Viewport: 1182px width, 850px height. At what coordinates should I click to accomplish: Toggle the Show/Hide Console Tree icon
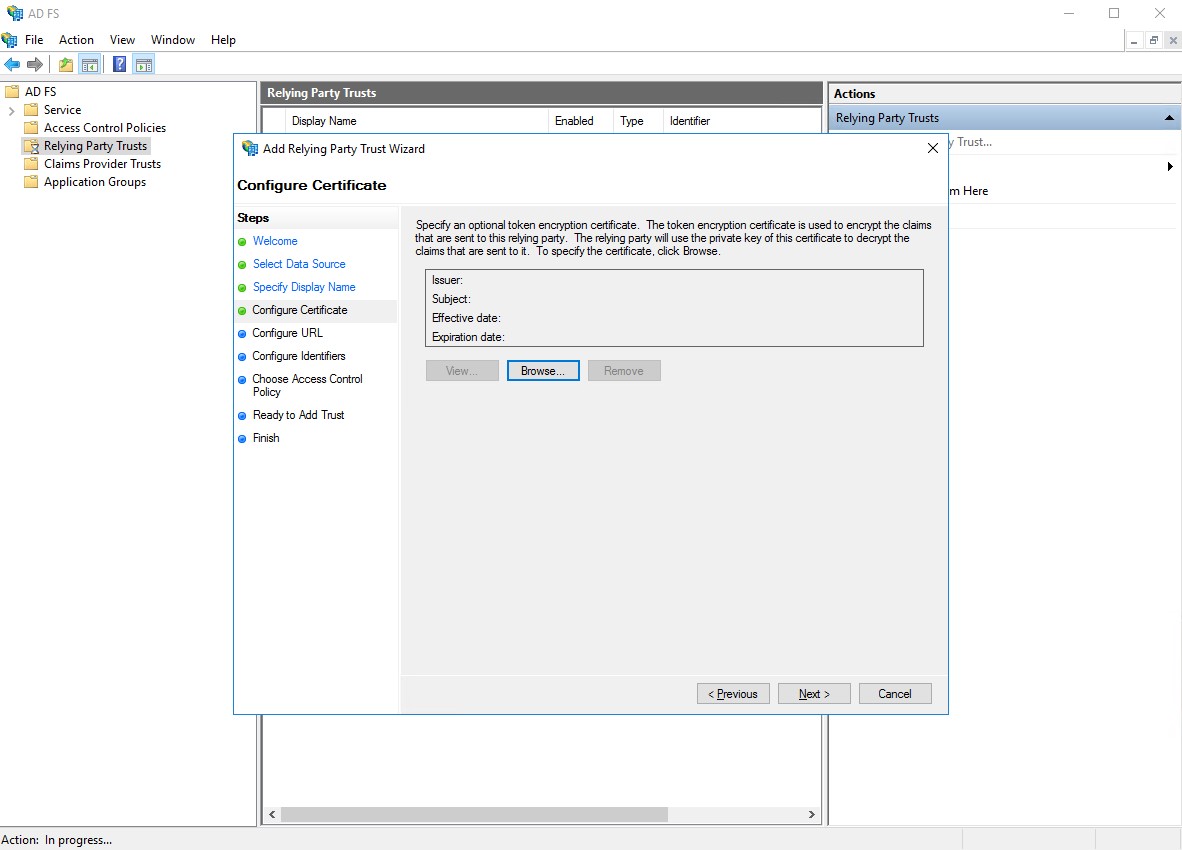89,63
